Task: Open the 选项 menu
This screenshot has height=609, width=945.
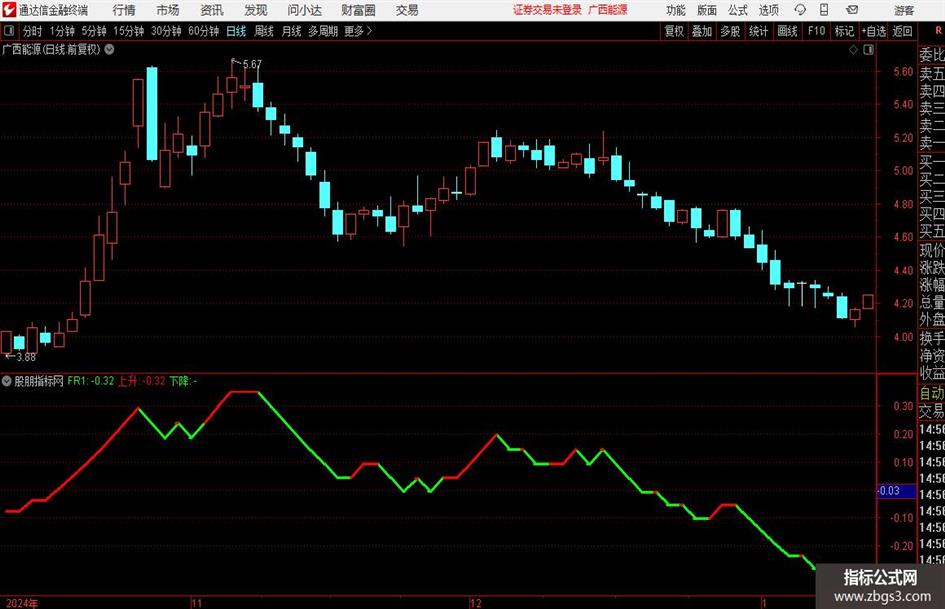Action: pos(768,10)
